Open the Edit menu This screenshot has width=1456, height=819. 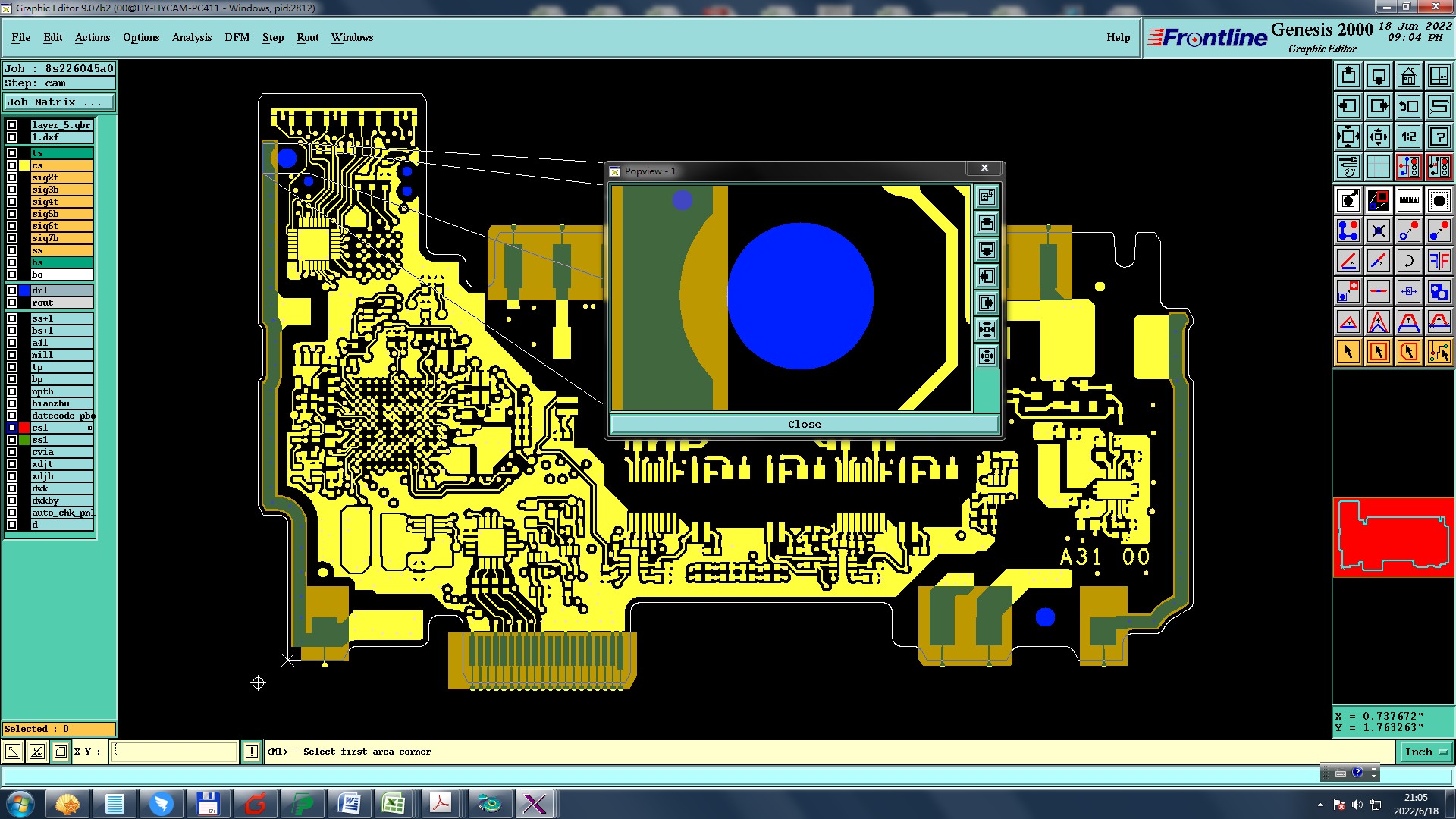(53, 37)
